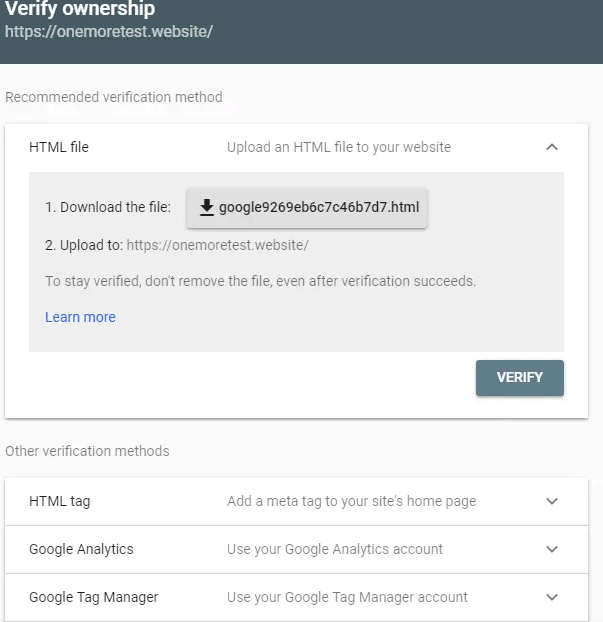Click 'Upload an HTML file to your website' text
Screen dimensions: 603x622
pos(339,147)
